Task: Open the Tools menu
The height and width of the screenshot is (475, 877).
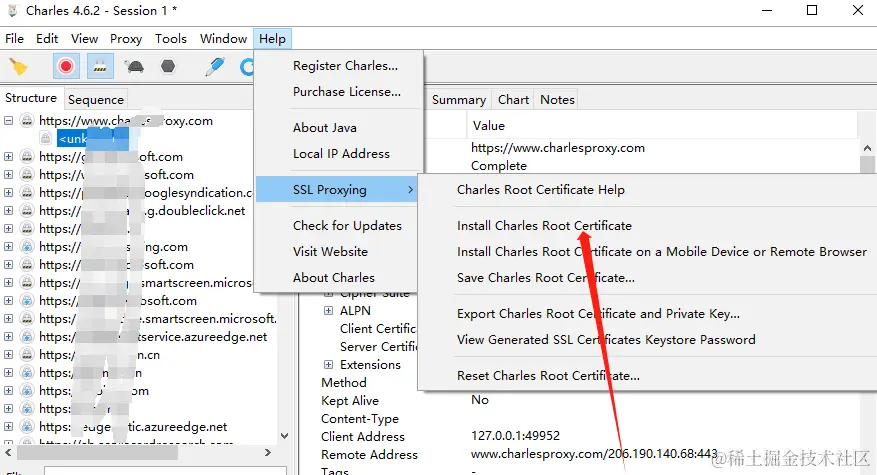Action: tap(171, 39)
